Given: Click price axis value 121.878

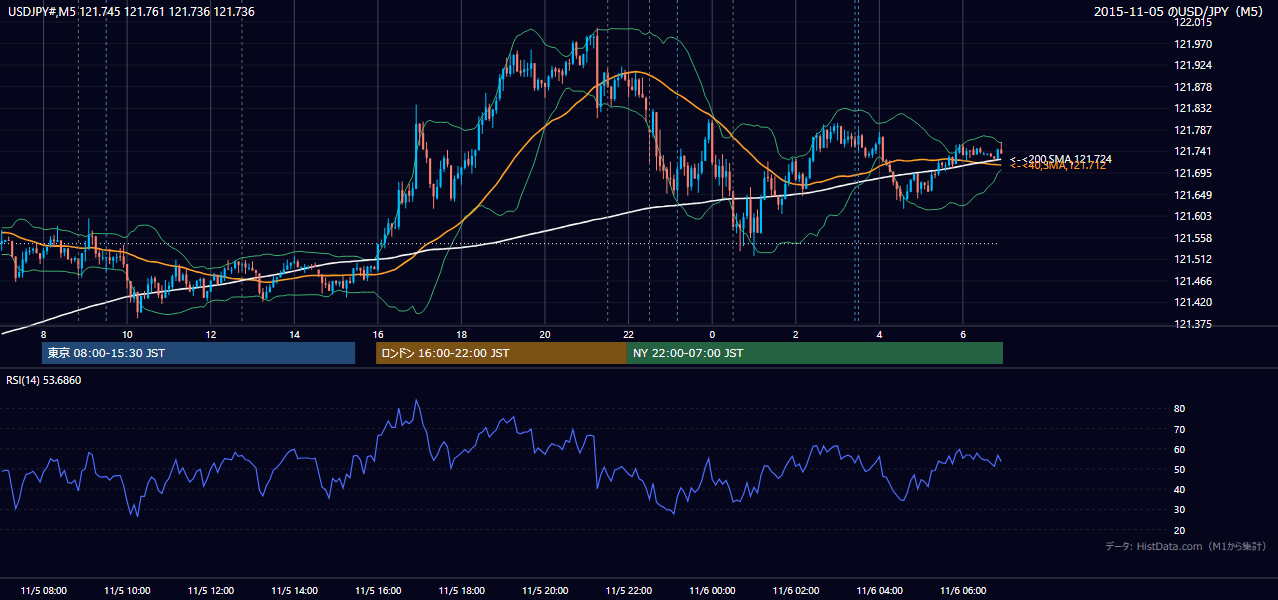Looking at the screenshot, I should 1195,87.
